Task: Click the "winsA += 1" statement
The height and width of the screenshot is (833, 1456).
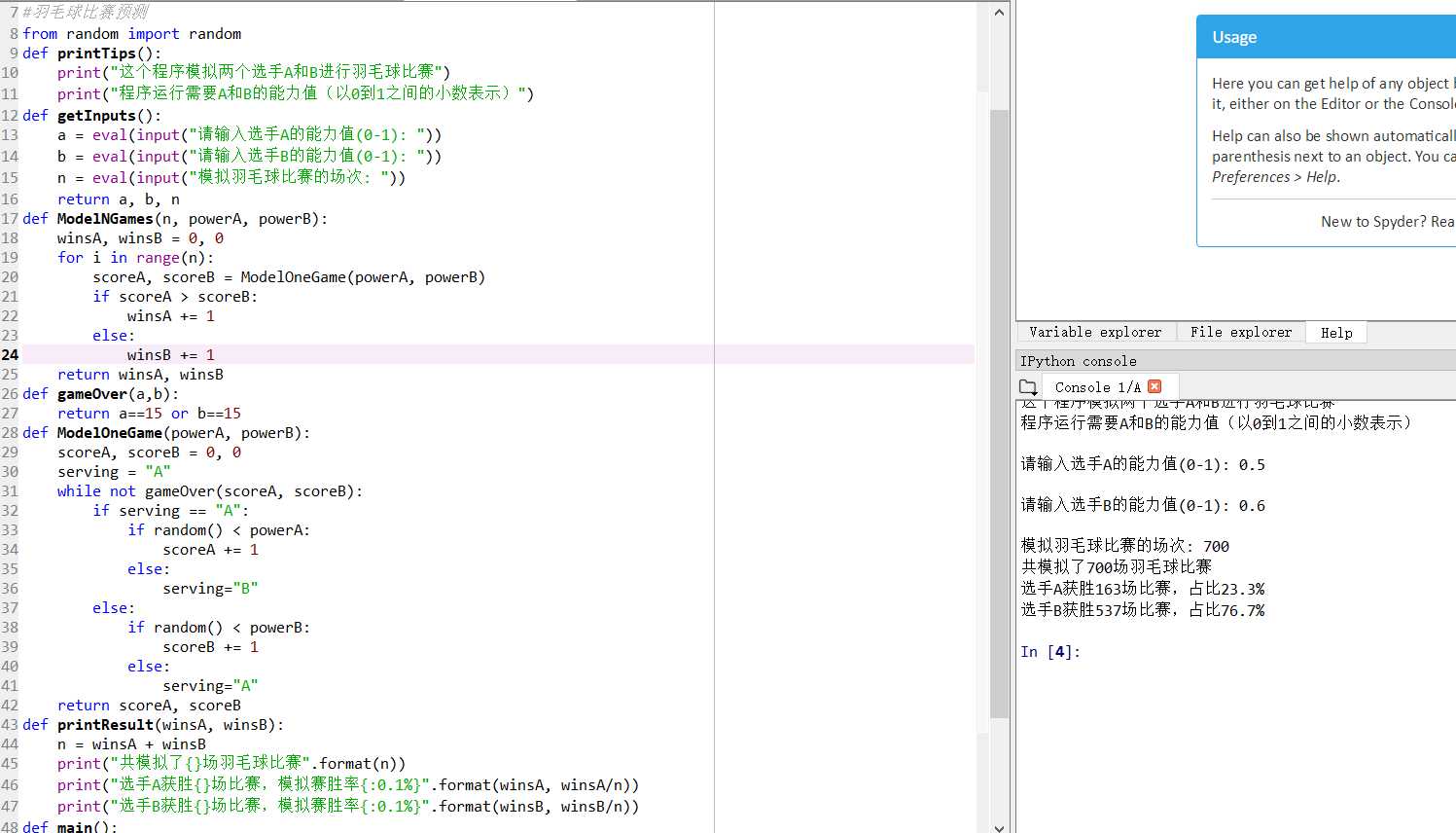Action: pos(171,316)
